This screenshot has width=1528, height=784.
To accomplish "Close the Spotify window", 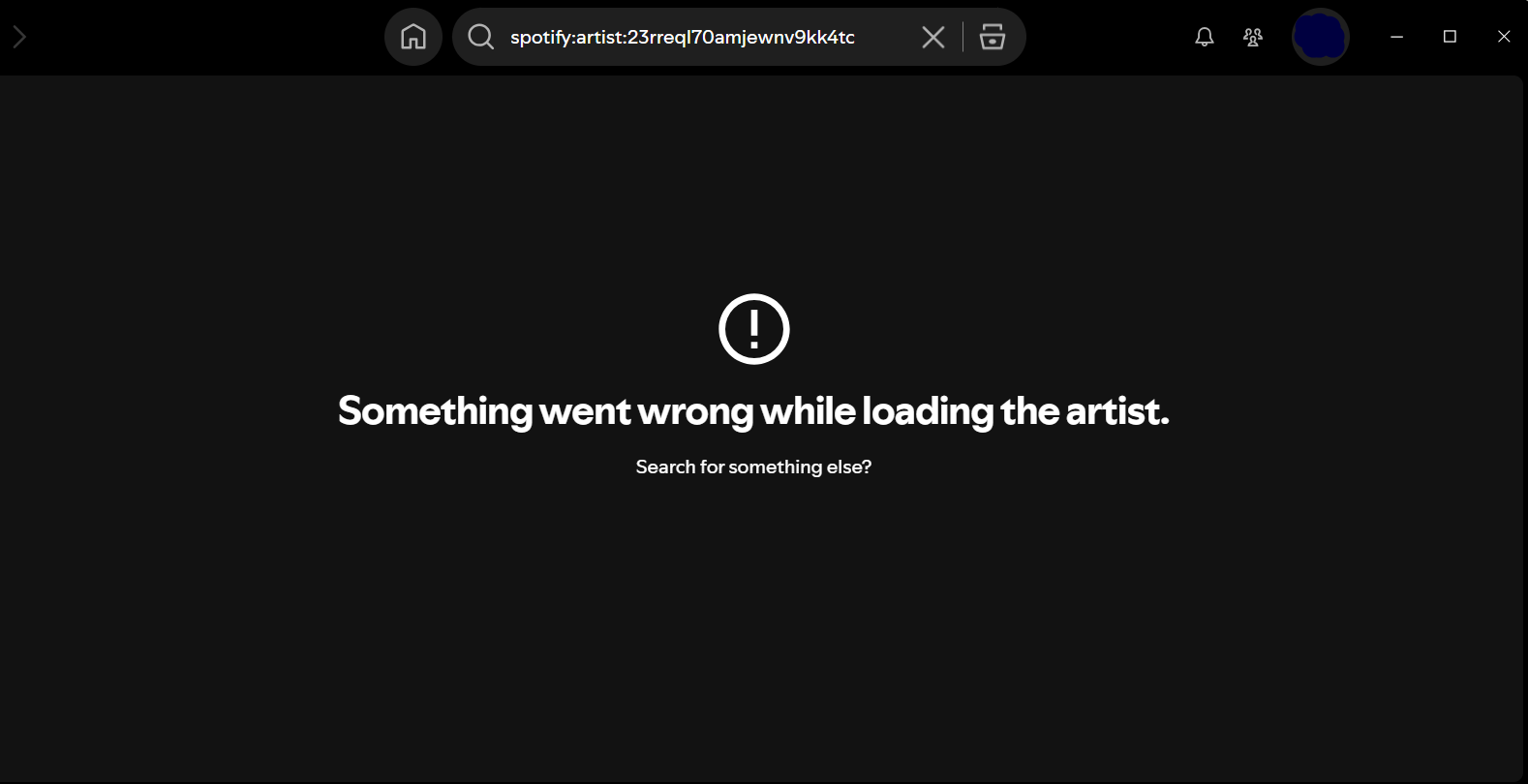I will pyautogui.click(x=1504, y=37).
